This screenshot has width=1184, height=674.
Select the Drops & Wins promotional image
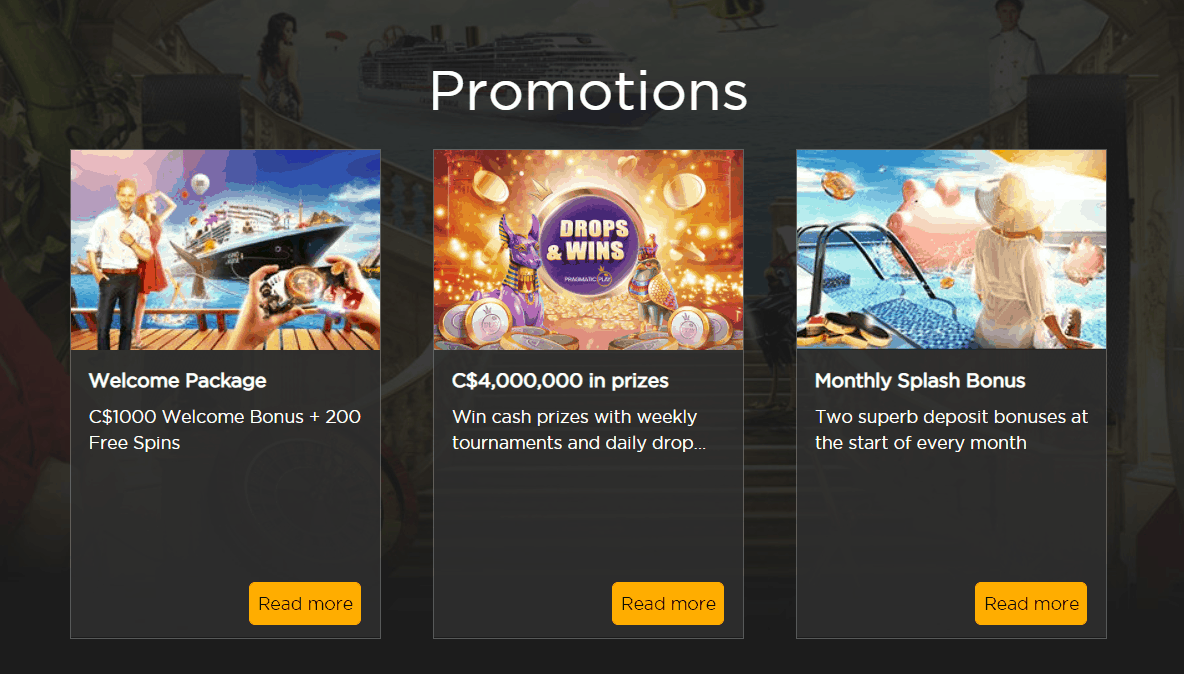(588, 250)
